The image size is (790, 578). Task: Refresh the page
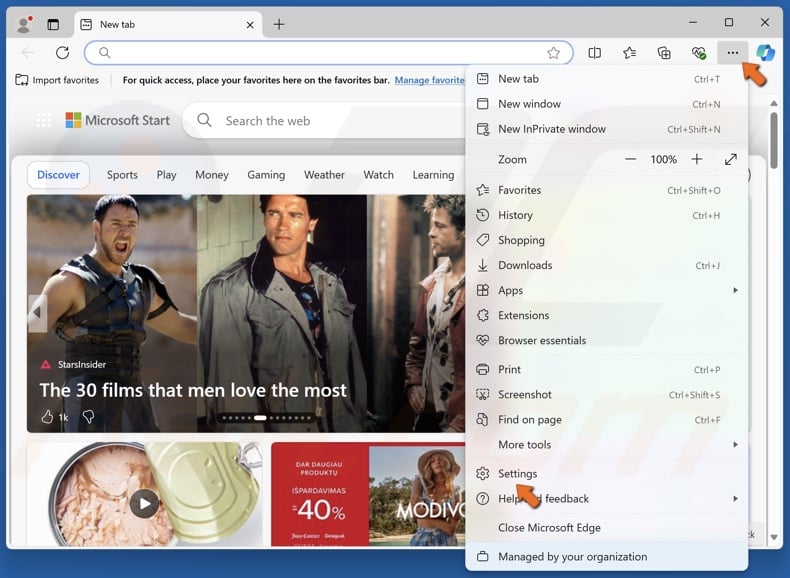click(62, 52)
